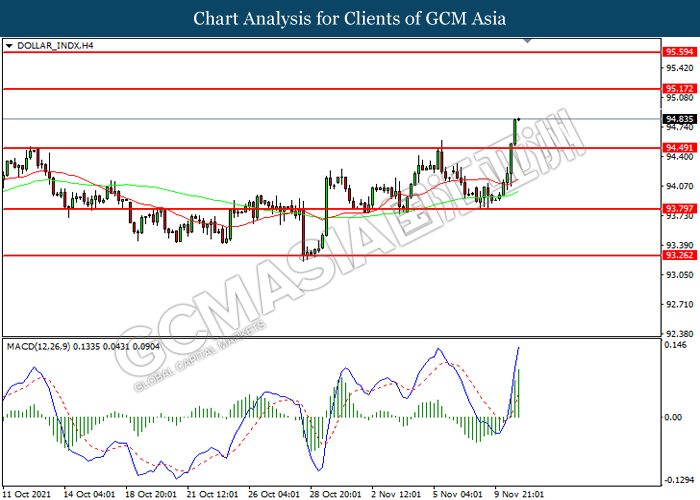Select the DOLLAR_INDX.H4 chart label

(55, 46)
